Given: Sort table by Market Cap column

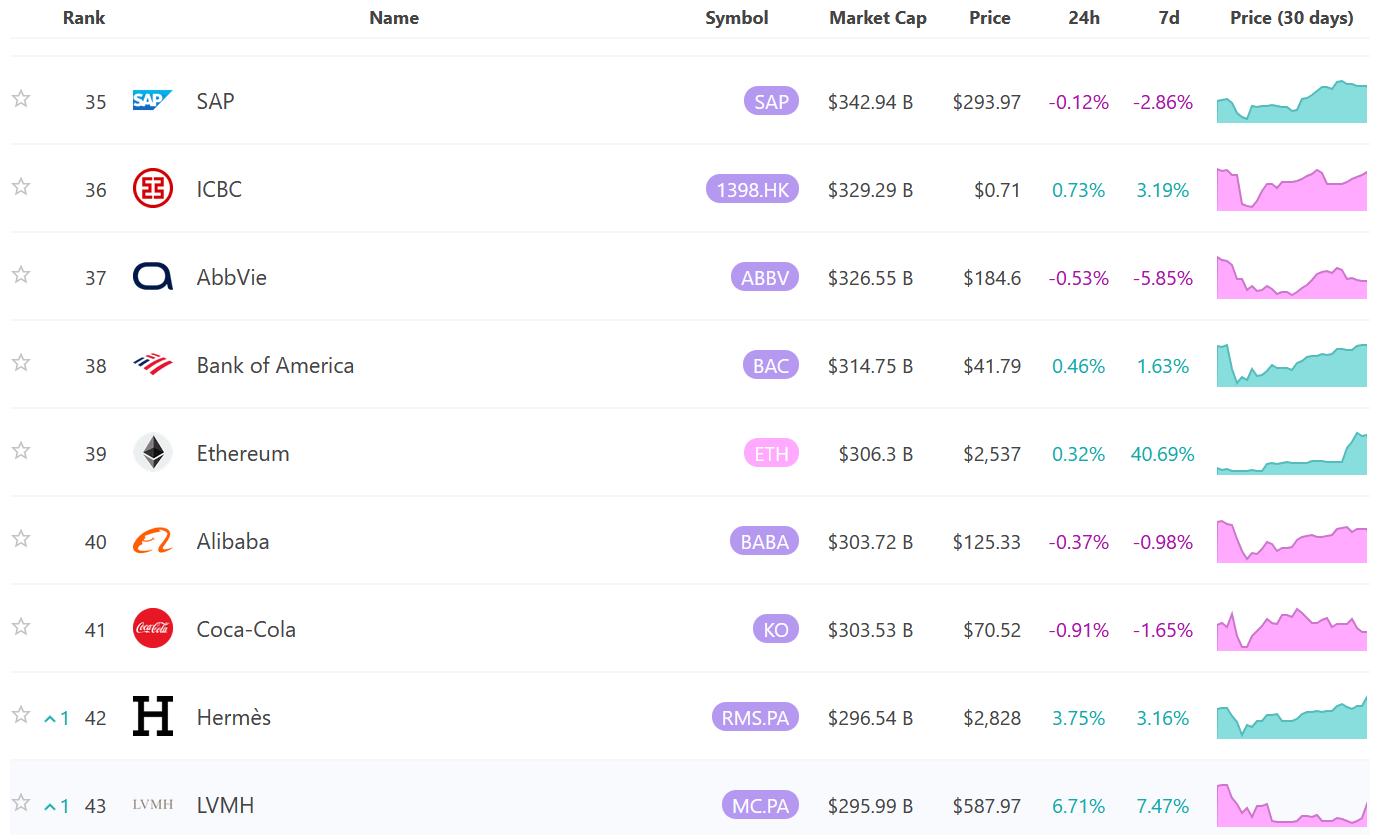Looking at the screenshot, I should tap(878, 18).
